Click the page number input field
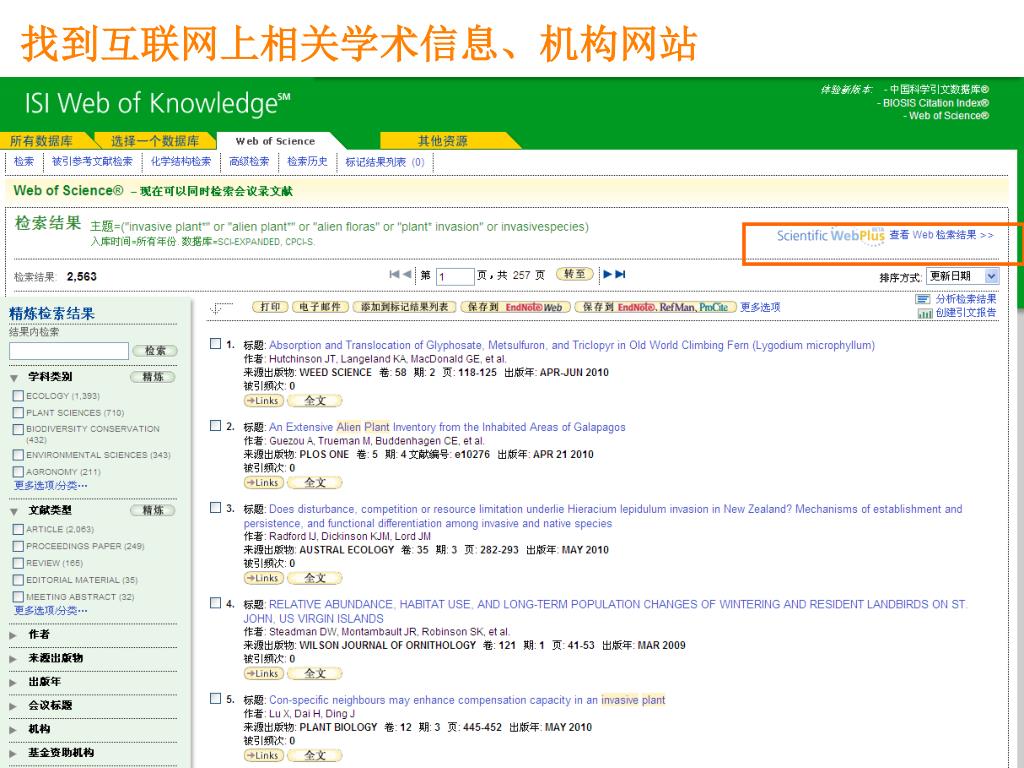 [x=455, y=276]
